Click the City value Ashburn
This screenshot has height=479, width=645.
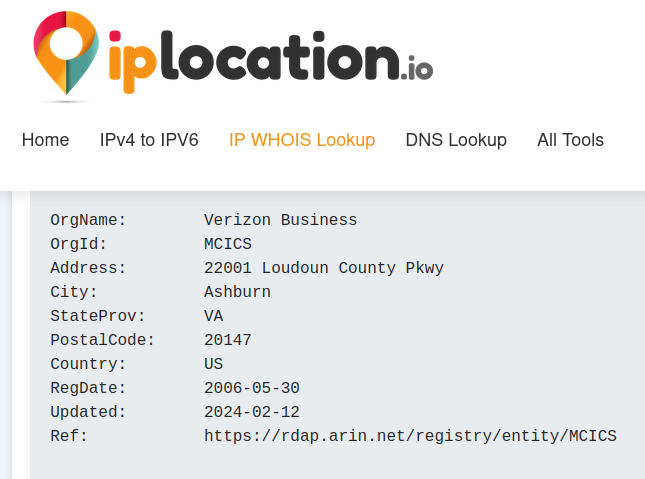pos(237,292)
